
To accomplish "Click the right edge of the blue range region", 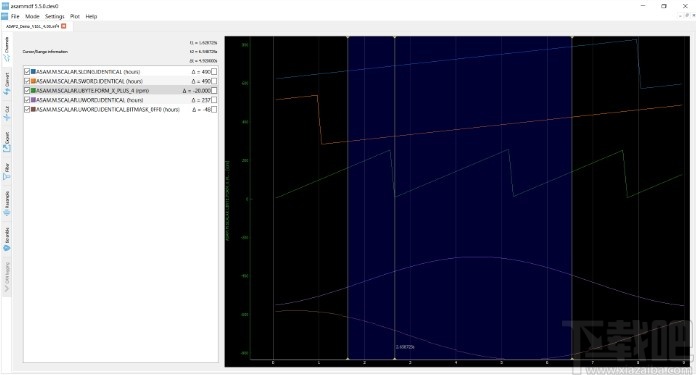I will (572, 197).
